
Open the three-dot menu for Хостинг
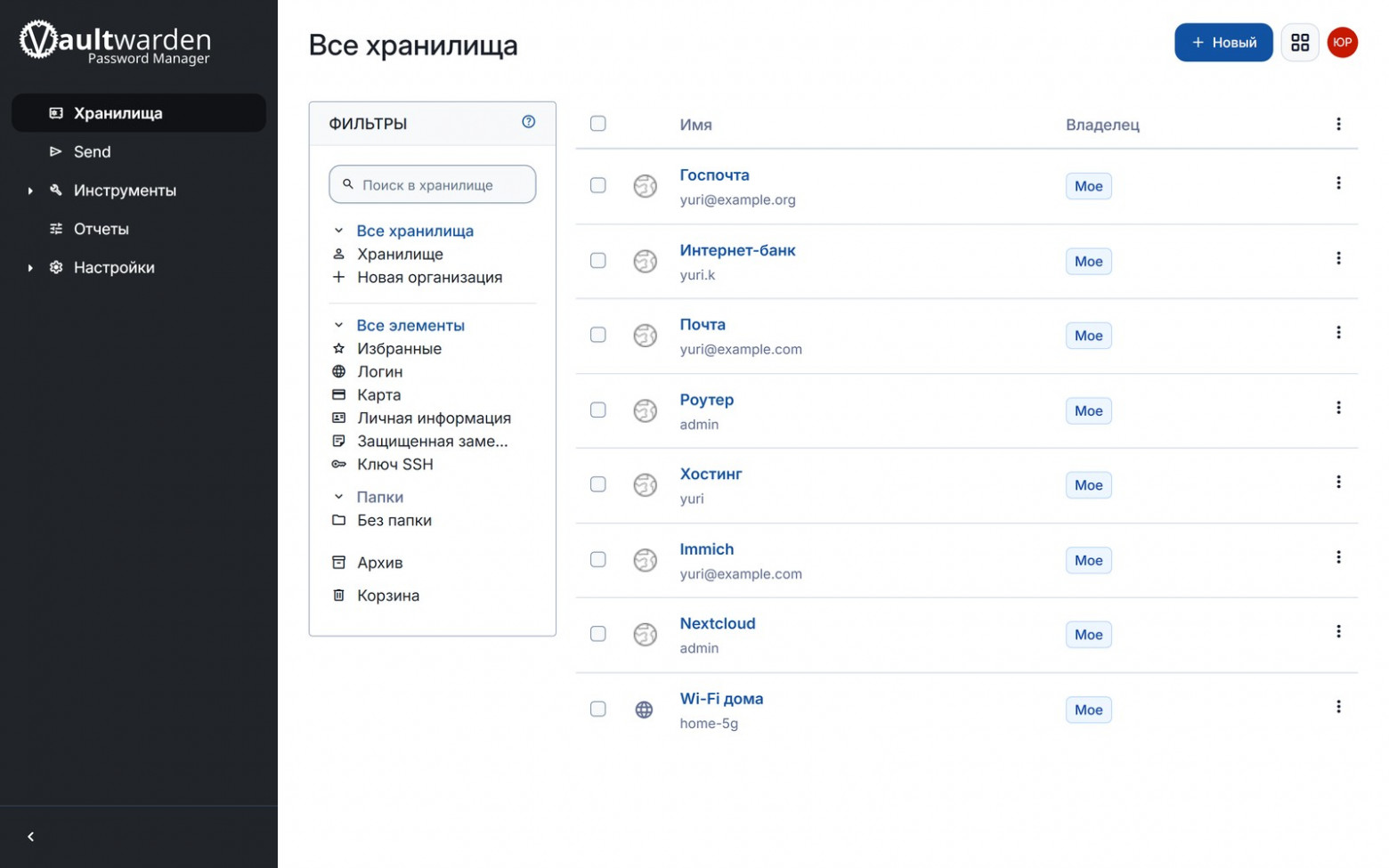coord(1337,483)
